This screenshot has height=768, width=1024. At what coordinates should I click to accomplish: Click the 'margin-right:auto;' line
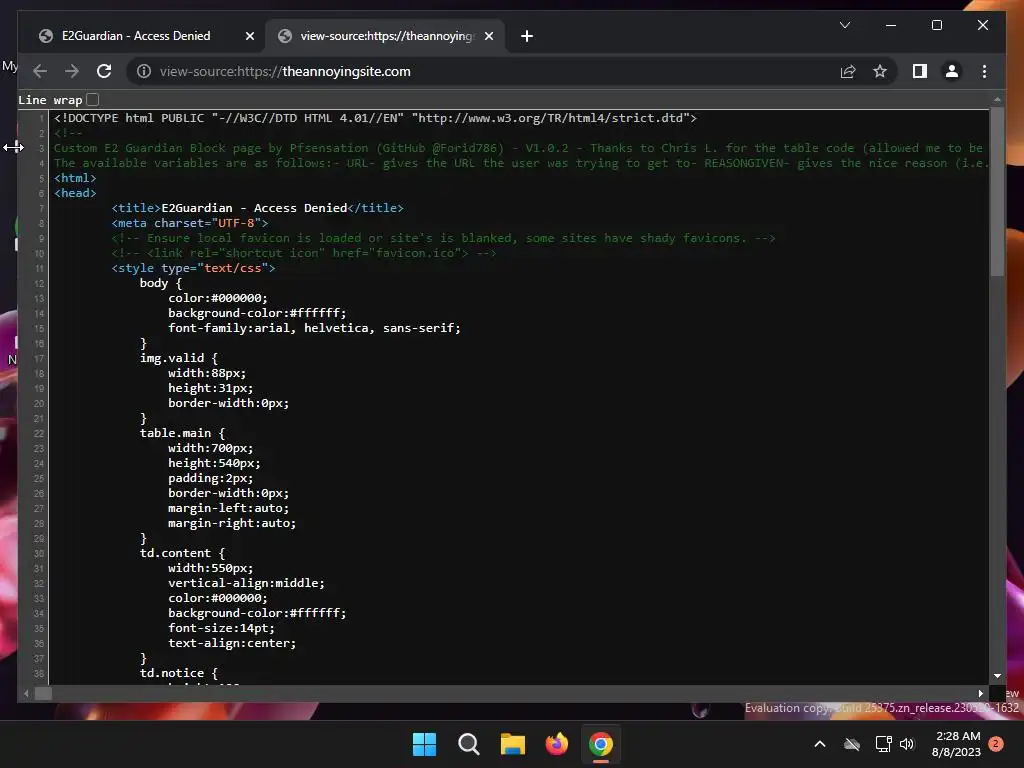pos(232,523)
